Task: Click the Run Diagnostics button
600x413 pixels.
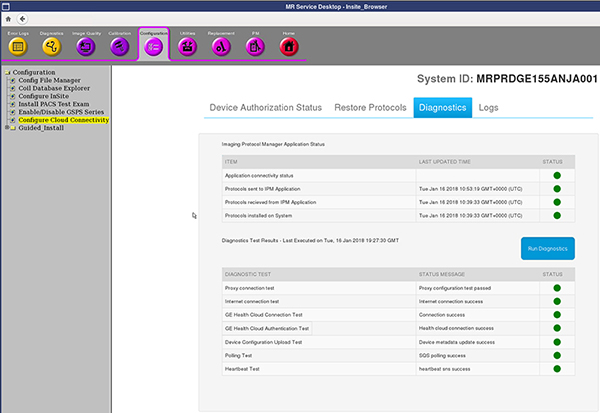Action: pyautogui.click(x=547, y=249)
